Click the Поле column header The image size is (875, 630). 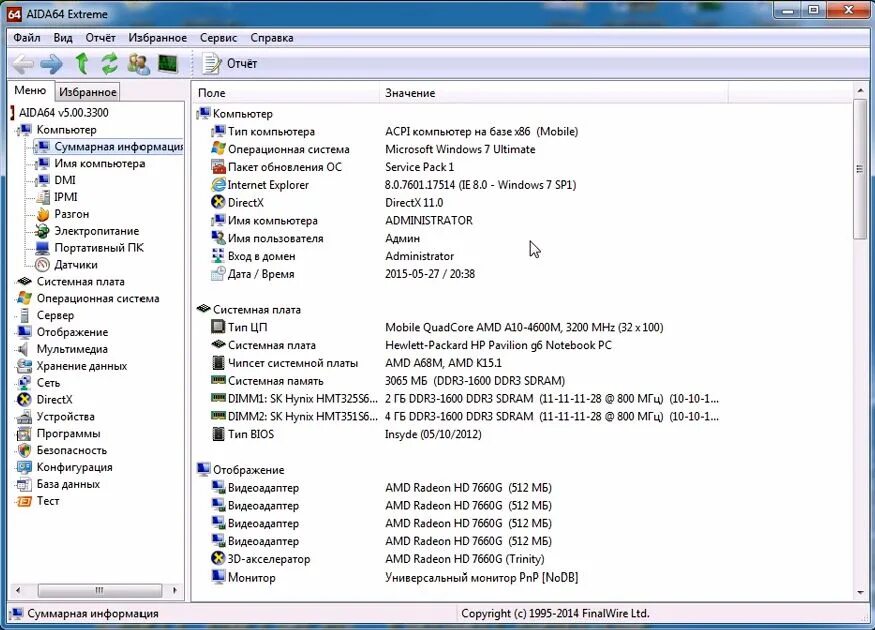click(286, 93)
